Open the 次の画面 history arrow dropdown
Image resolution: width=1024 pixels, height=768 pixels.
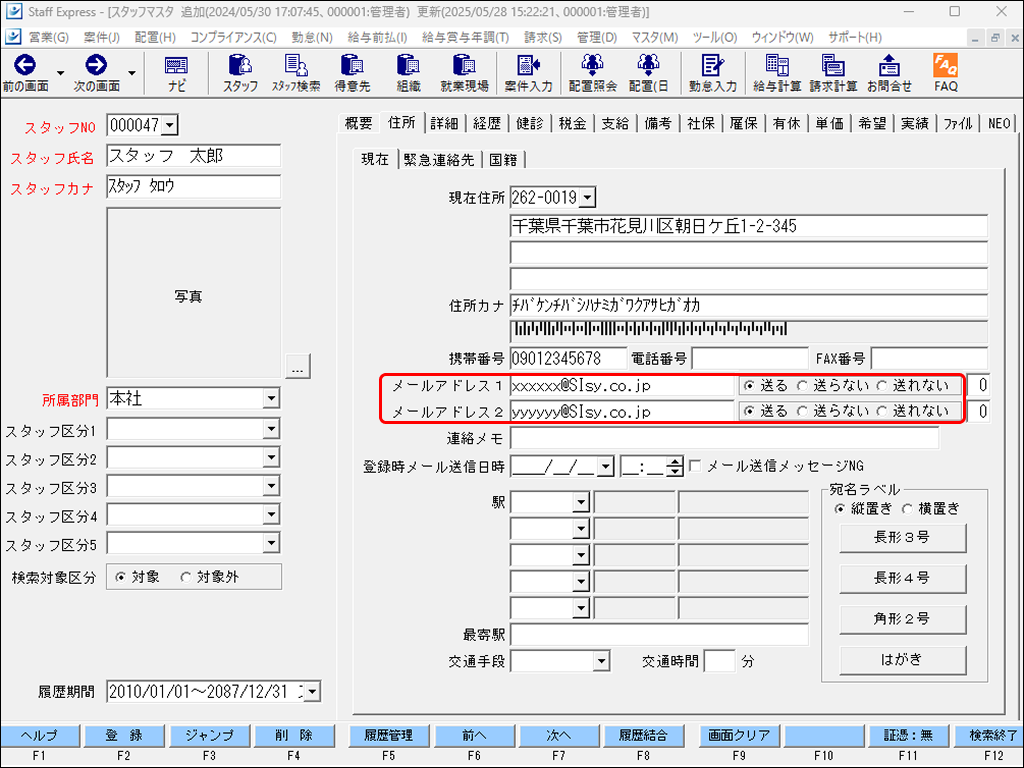[131, 73]
